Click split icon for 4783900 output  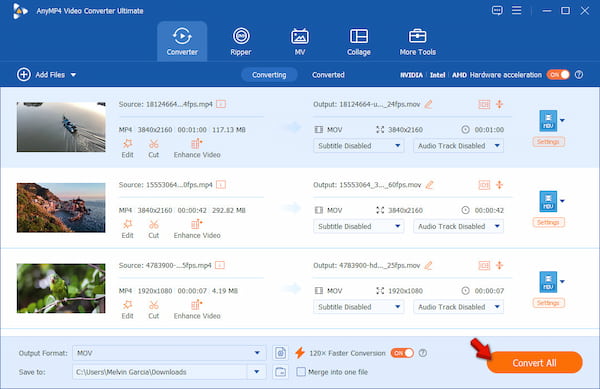point(499,265)
